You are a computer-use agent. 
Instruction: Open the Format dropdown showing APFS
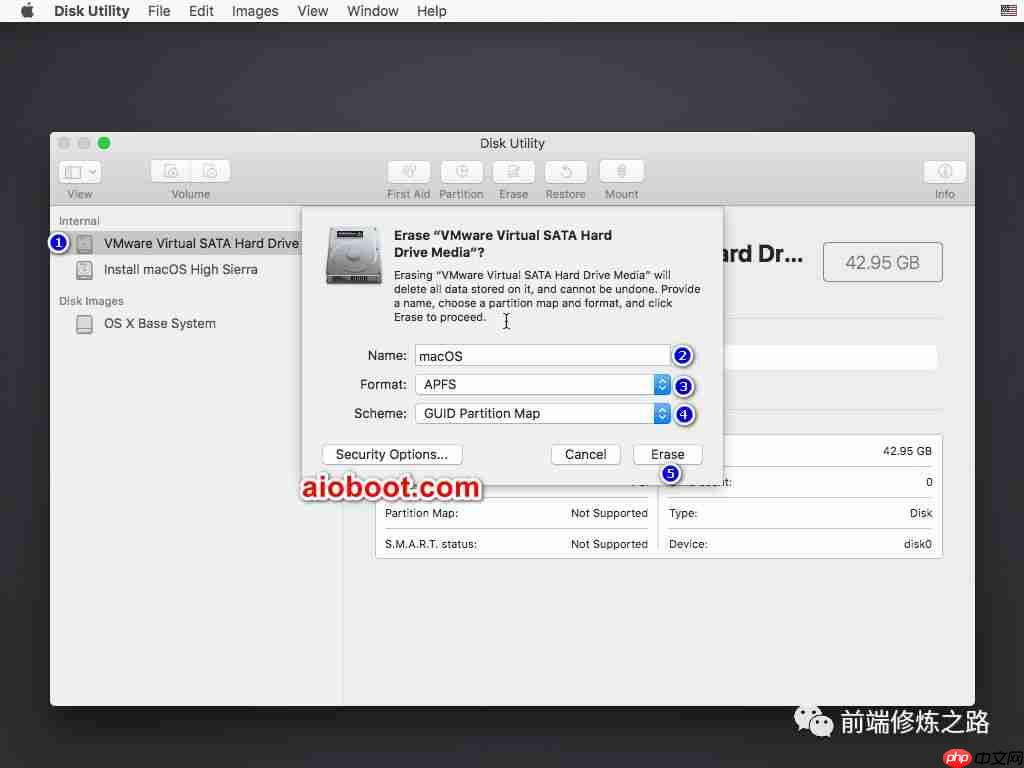pyautogui.click(x=542, y=385)
